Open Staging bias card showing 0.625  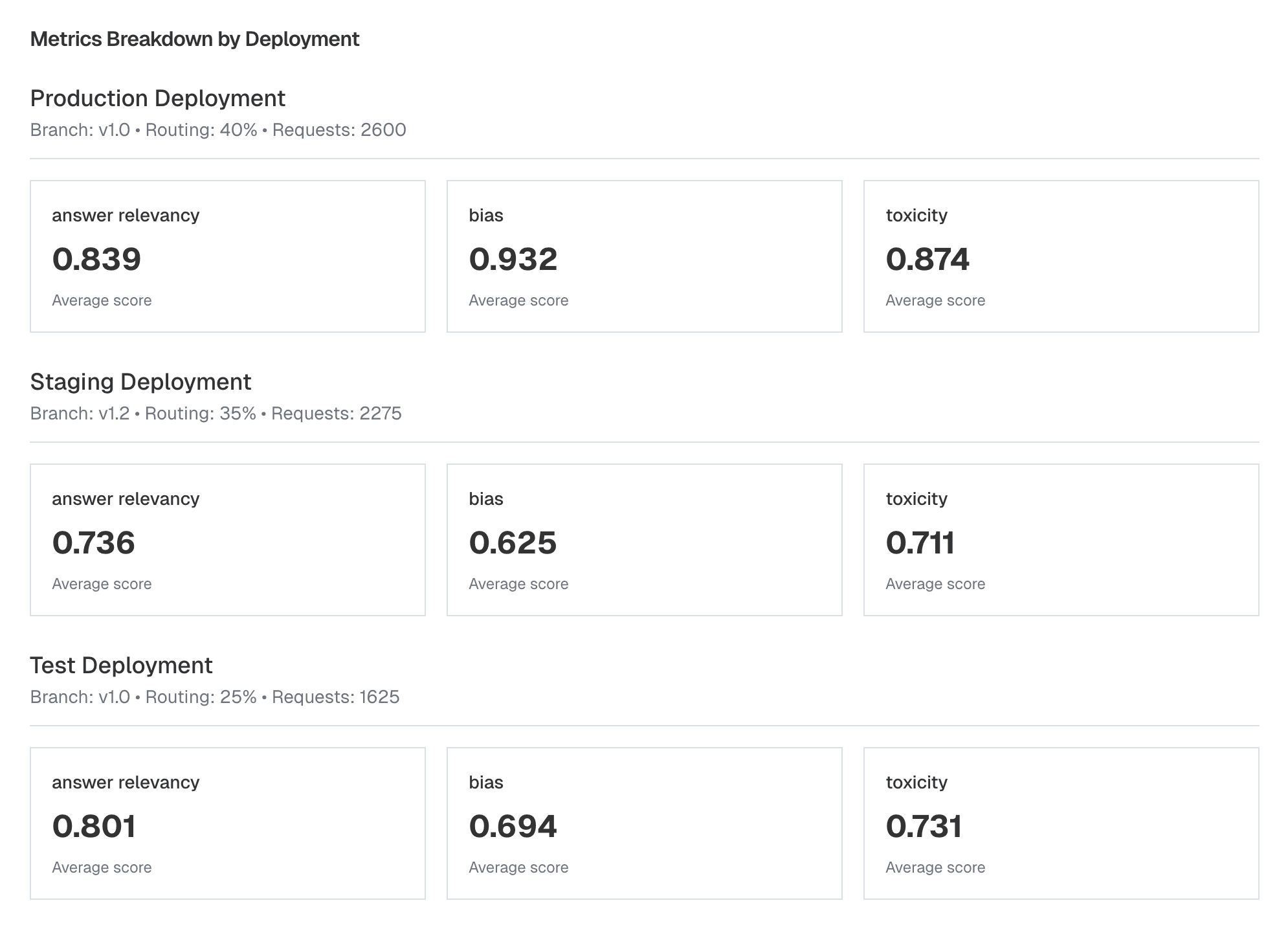644,540
